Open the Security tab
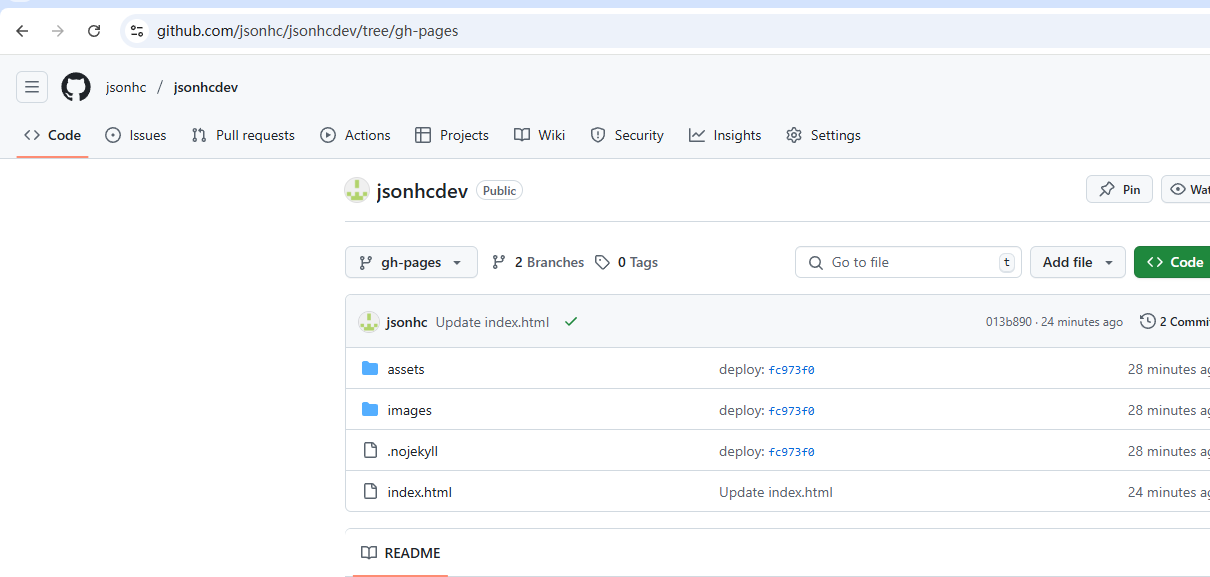Viewport: 1210px width, 577px height. pos(627,135)
